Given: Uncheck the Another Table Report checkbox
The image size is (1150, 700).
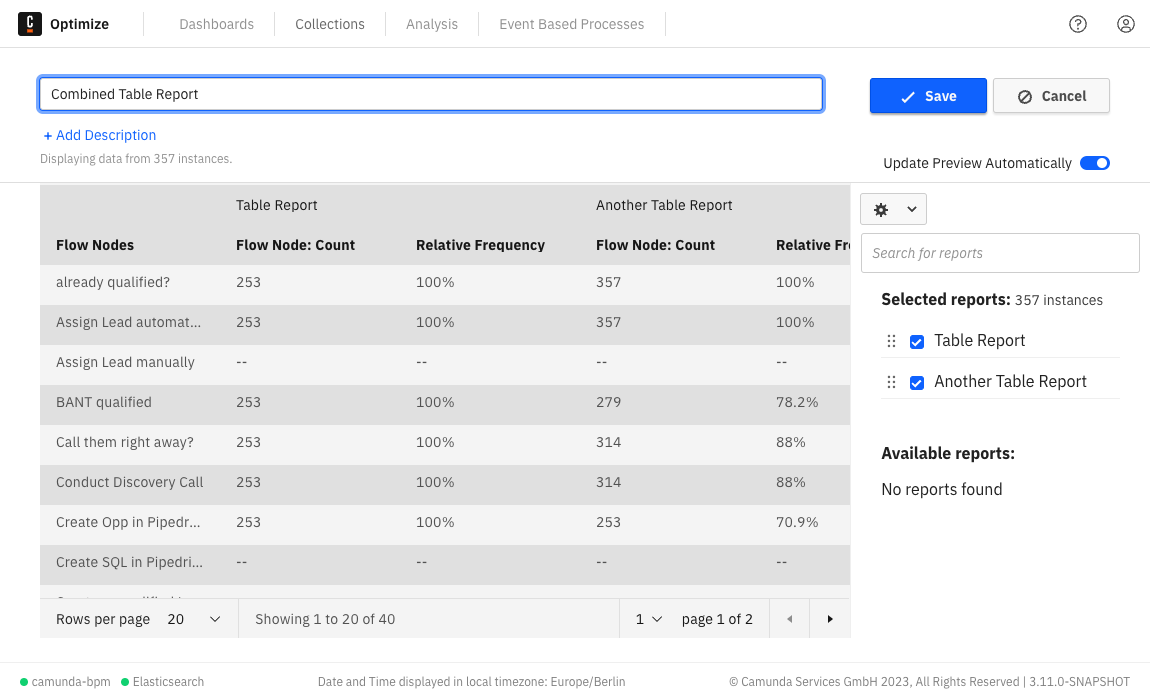Looking at the screenshot, I should pos(917,383).
